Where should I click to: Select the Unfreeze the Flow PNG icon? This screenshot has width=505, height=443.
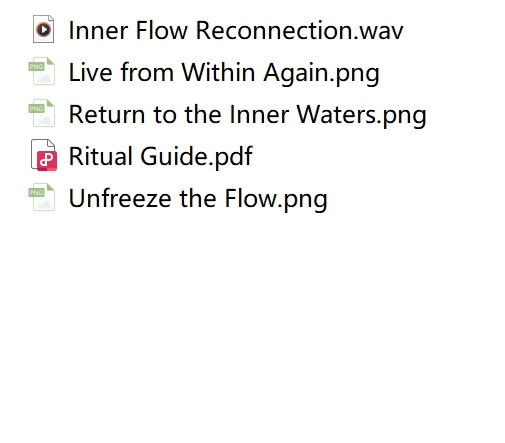click(x=42, y=197)
